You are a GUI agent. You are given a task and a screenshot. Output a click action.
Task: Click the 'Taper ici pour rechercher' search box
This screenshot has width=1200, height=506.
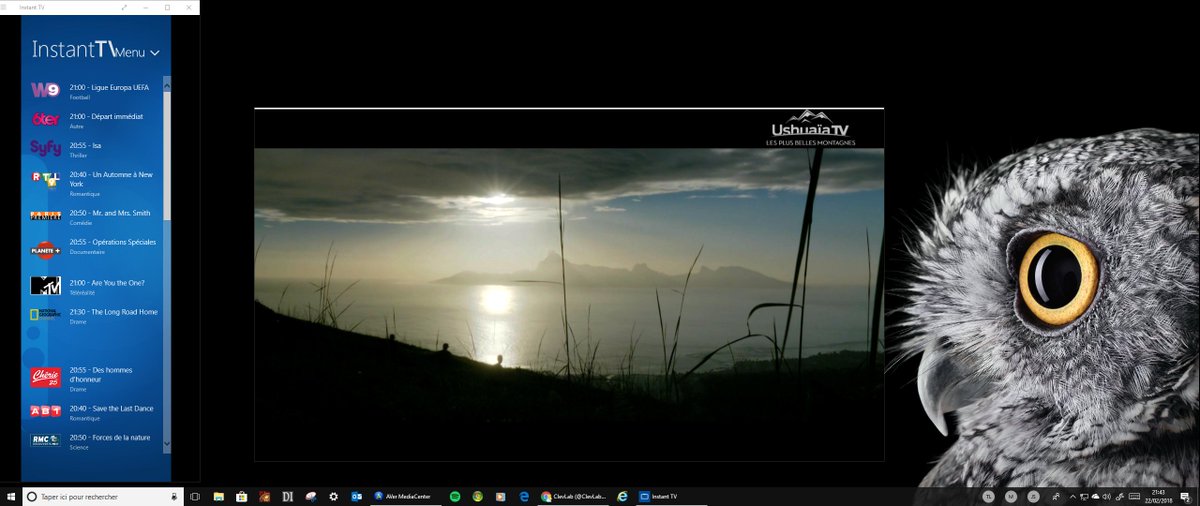(102, 496)
